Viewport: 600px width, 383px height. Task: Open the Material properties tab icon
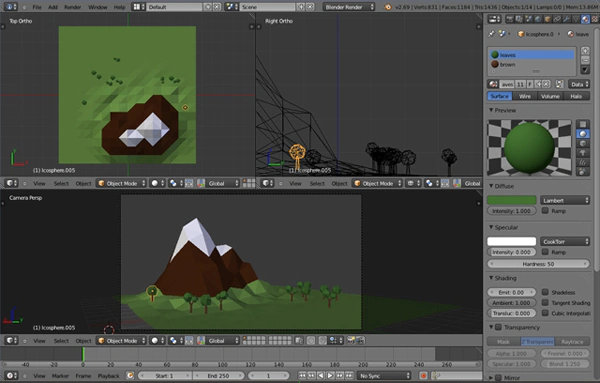pos(585,19)
